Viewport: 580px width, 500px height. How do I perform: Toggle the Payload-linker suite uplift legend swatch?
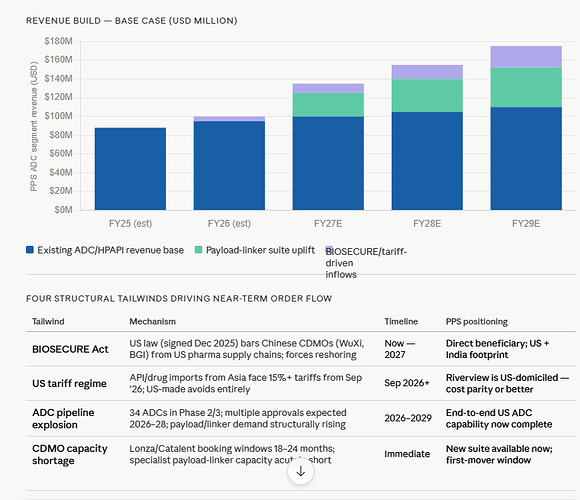(199, 250)
